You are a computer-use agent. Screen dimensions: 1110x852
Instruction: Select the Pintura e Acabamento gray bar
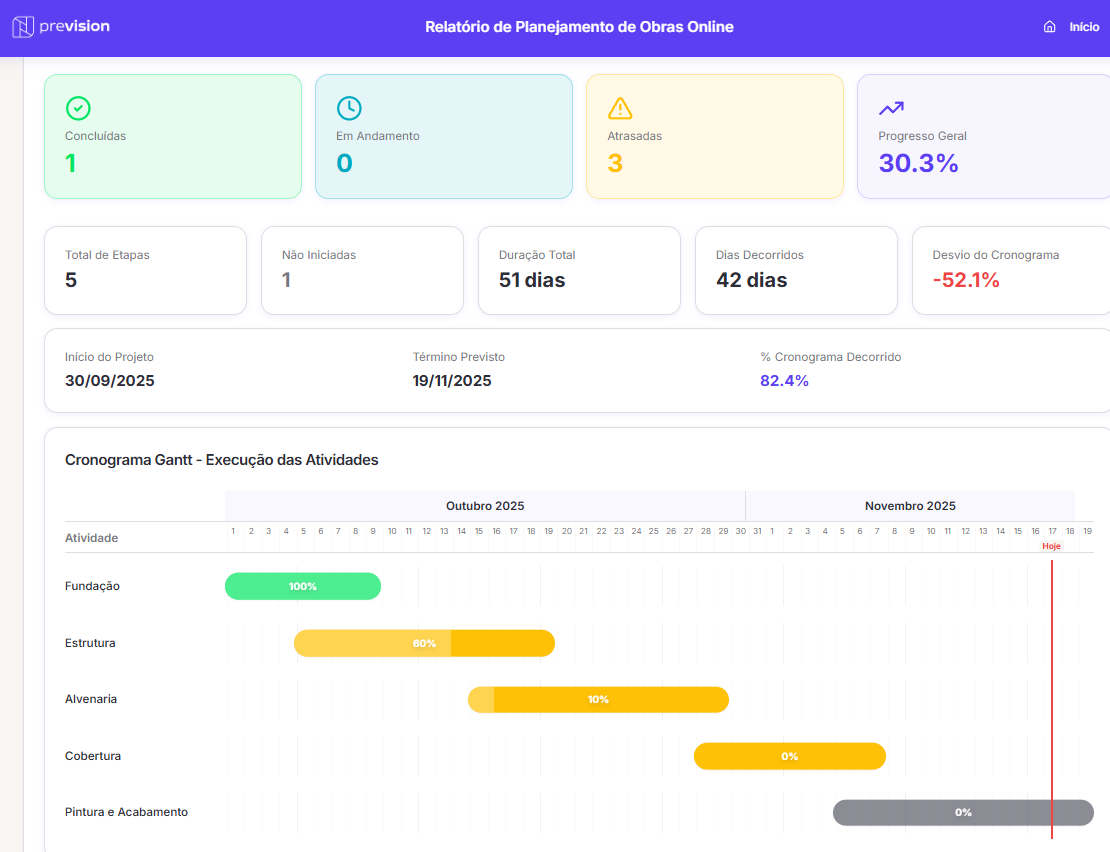pyautogui.click(x=962, y=812)
